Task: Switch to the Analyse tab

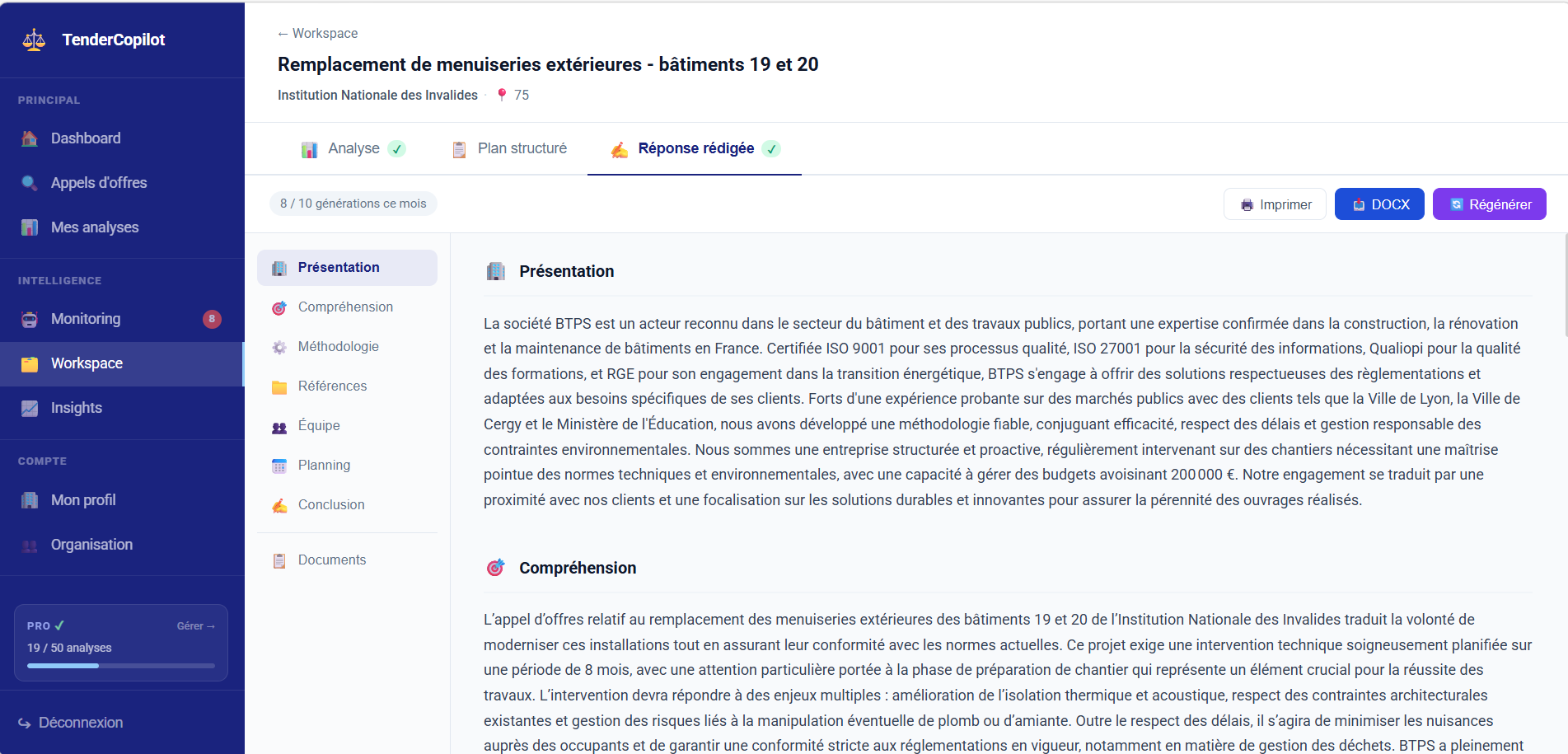Action: point(353,148)
